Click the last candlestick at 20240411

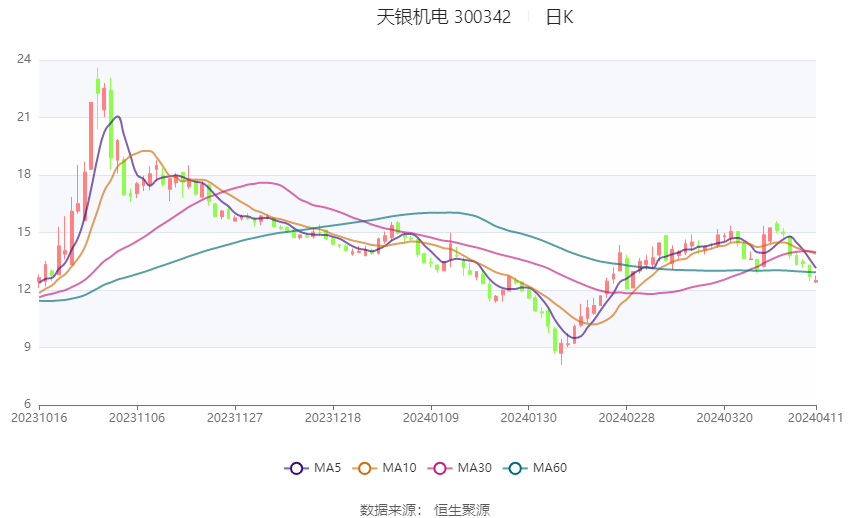816,281
